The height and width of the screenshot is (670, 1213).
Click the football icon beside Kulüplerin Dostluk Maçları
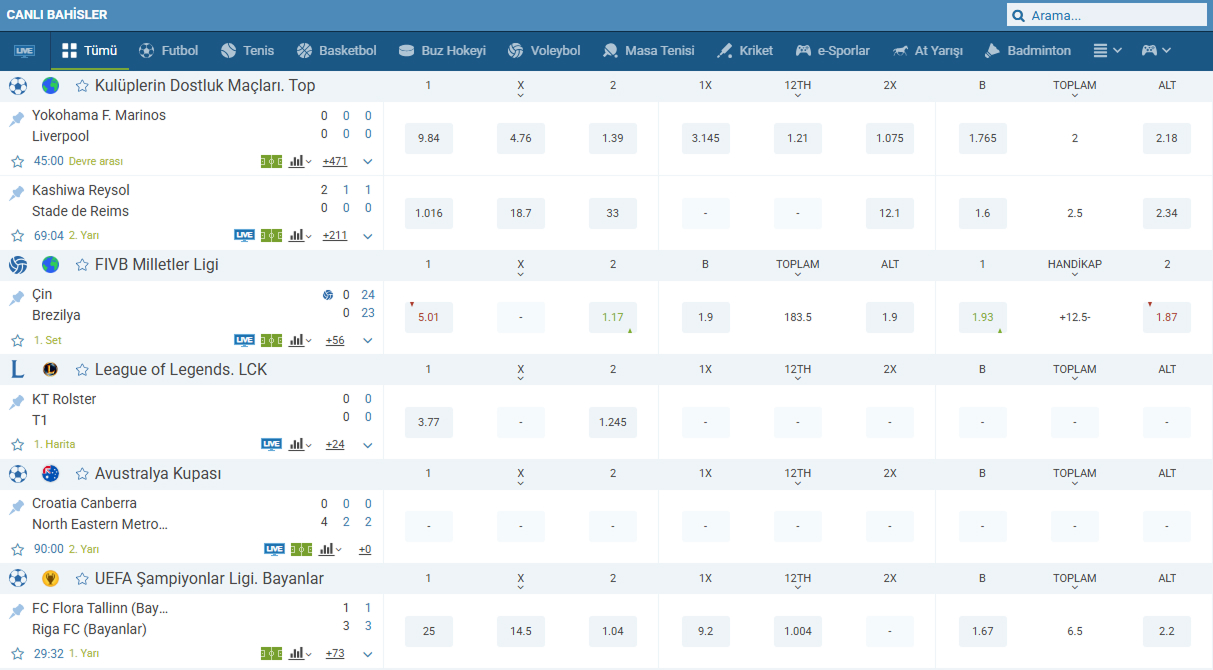point(18,86)
